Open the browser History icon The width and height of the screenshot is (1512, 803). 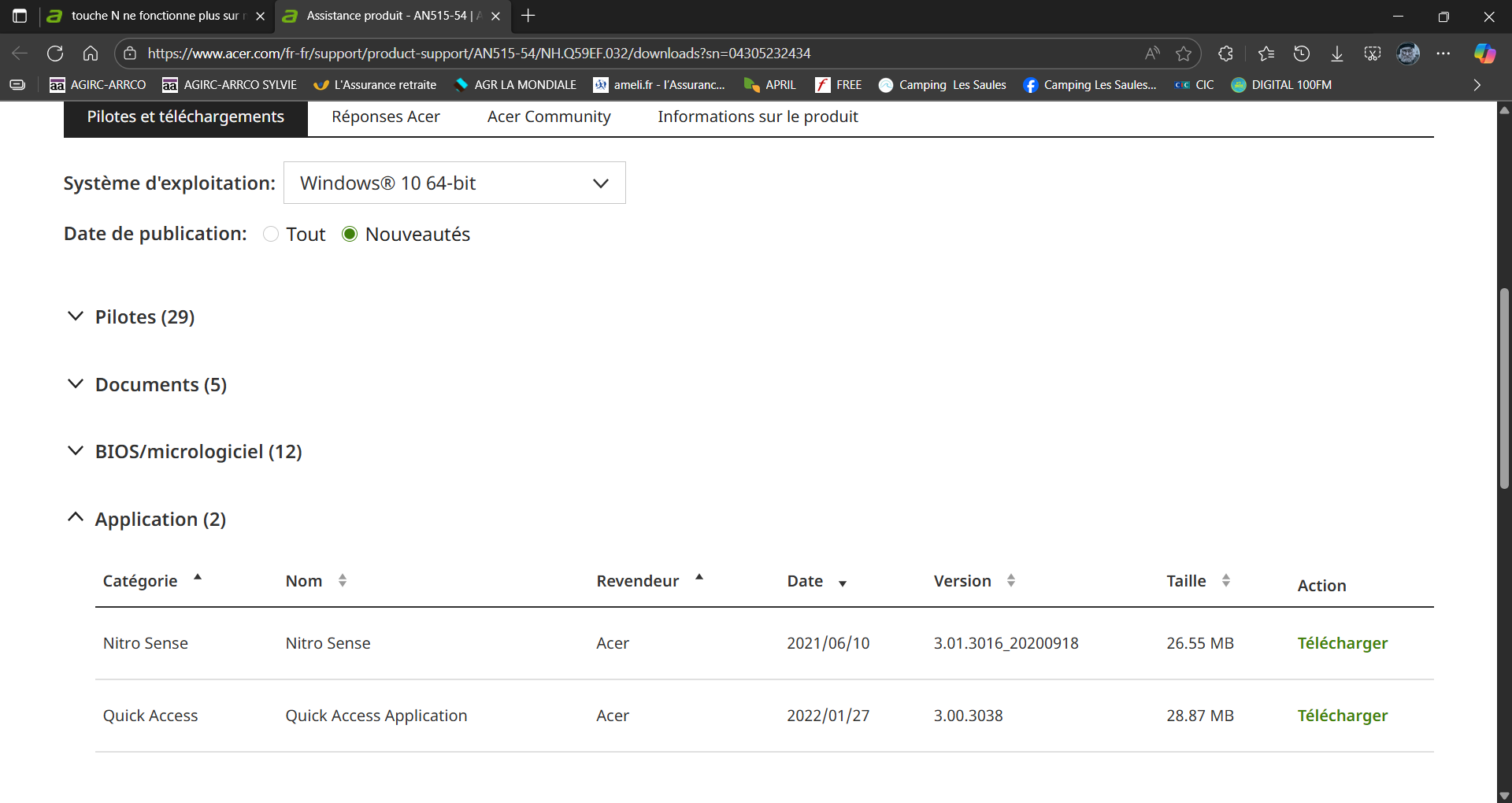1302,54
